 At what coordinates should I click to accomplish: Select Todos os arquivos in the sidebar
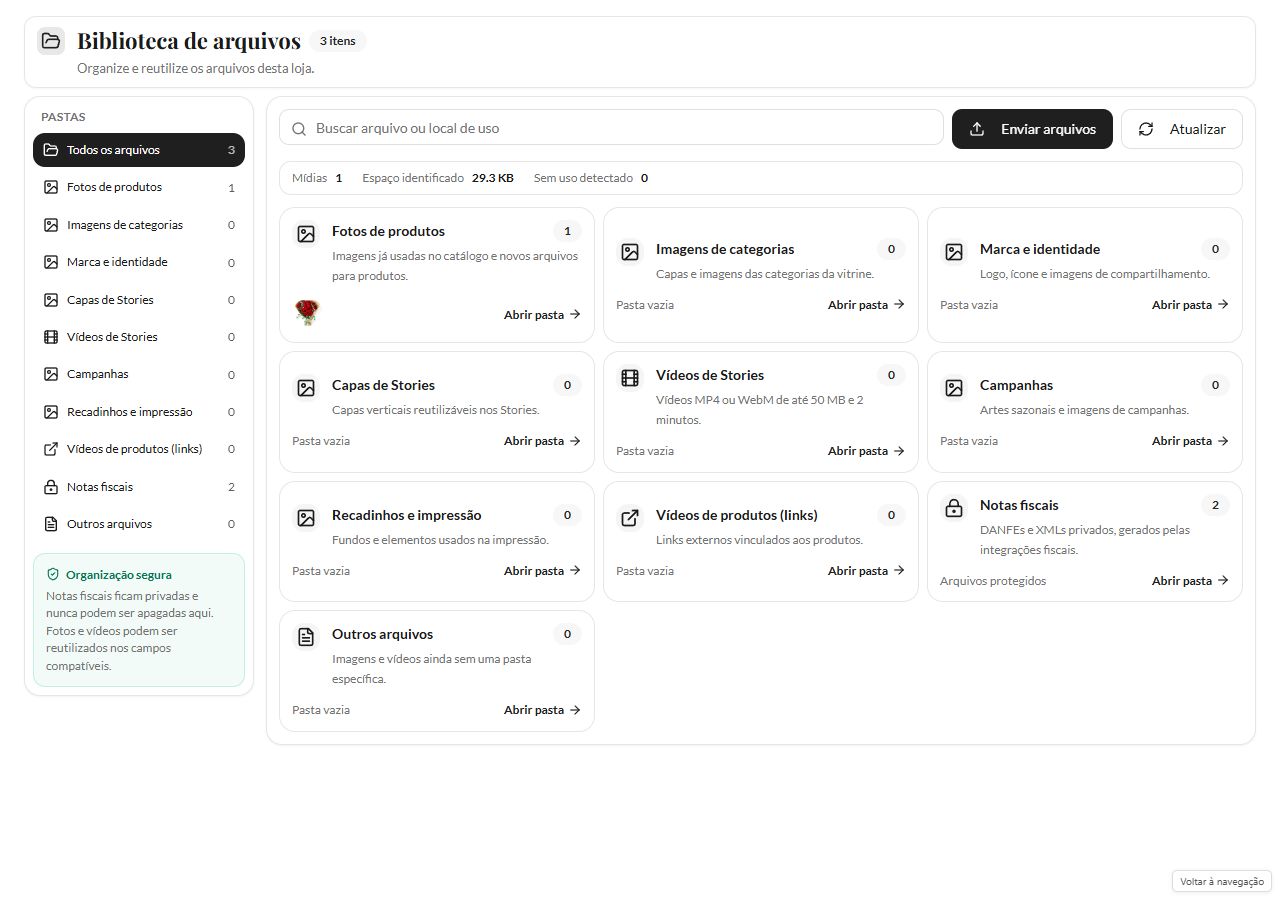tap(139, 150)
